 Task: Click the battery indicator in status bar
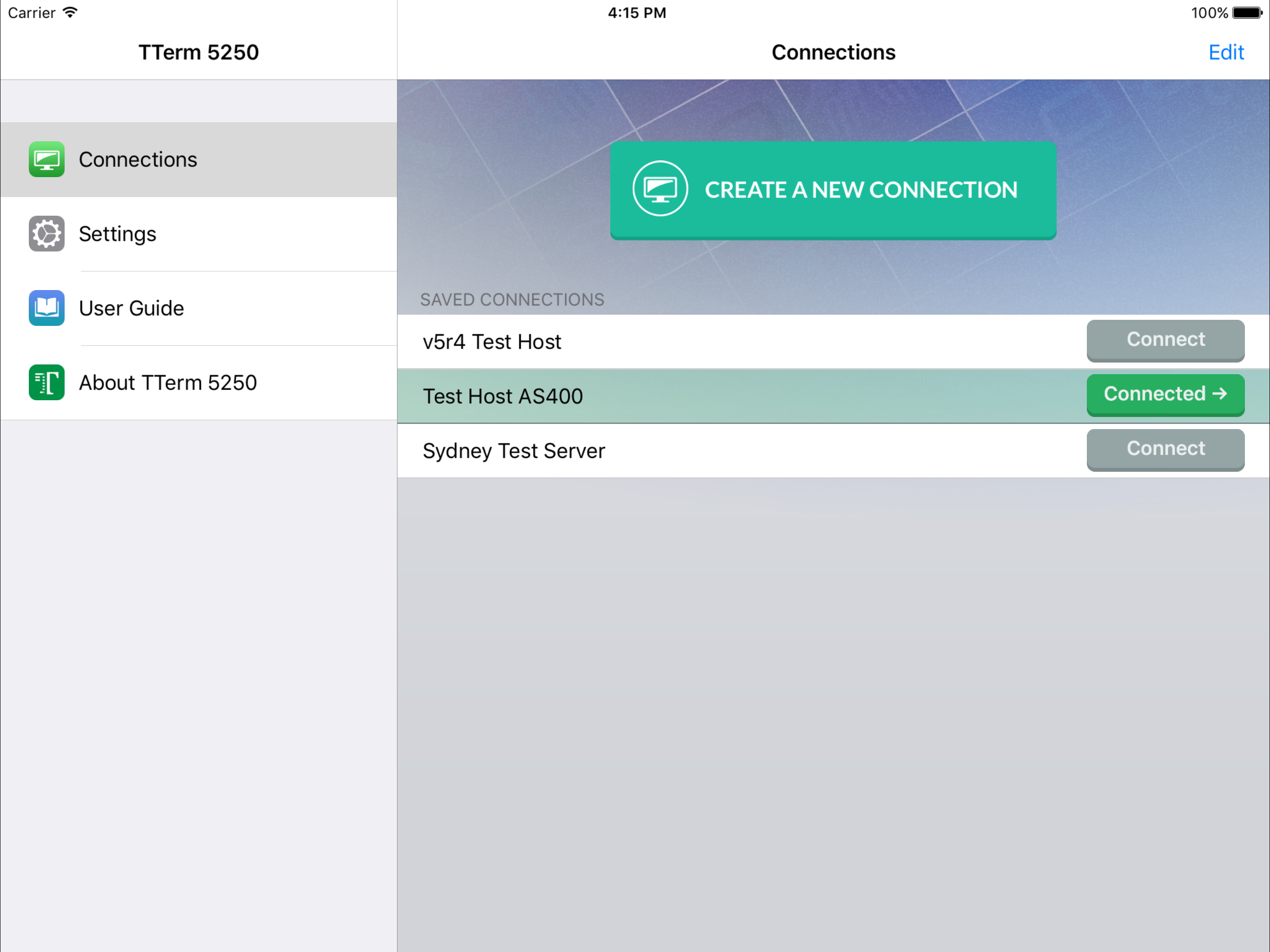coord(1248,13)
